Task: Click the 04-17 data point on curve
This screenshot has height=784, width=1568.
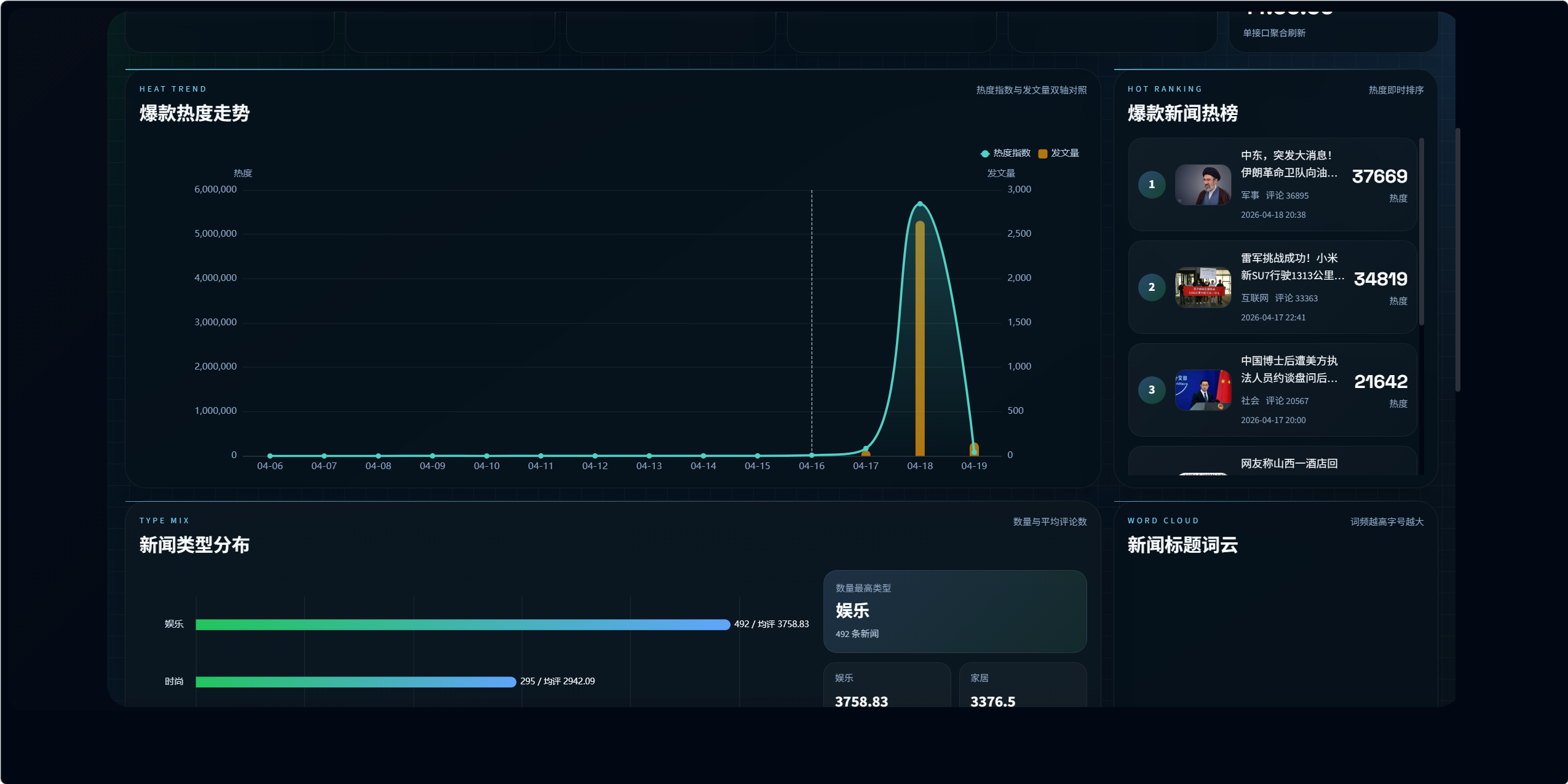Action: click(x=866, y=449)
